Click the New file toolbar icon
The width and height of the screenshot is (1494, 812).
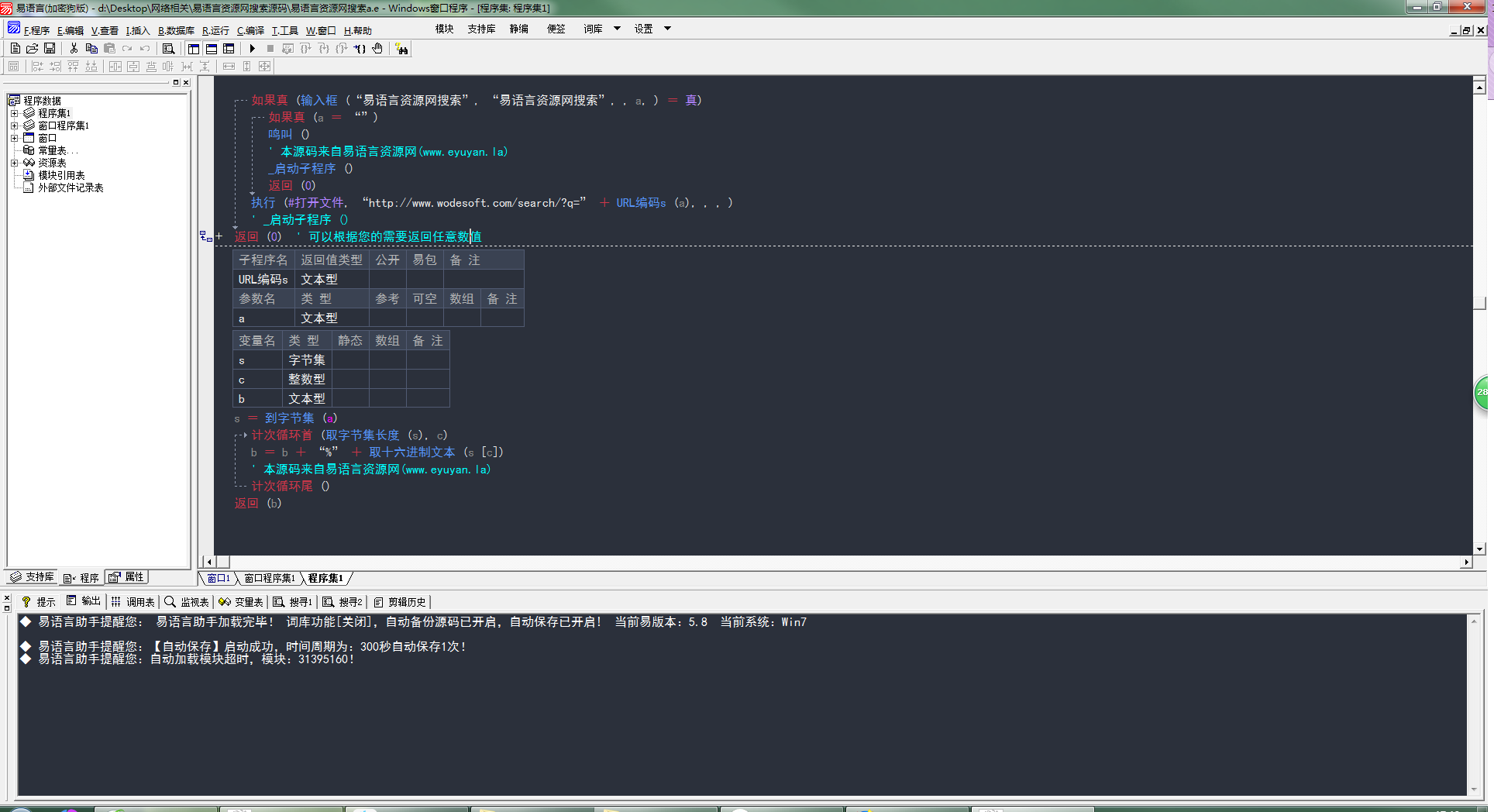(15, 48)
